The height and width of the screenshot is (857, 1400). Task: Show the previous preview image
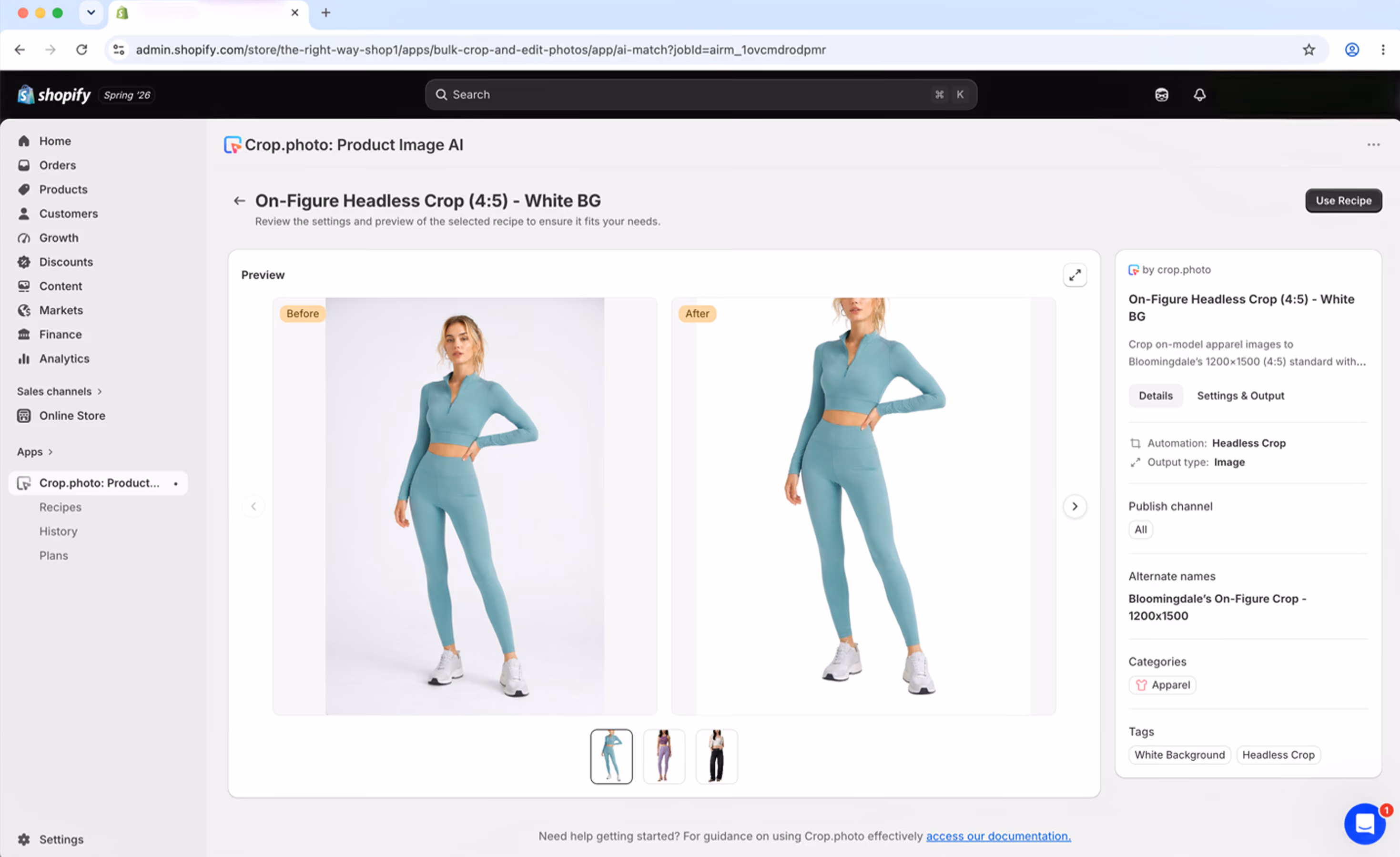coord(254,506)
